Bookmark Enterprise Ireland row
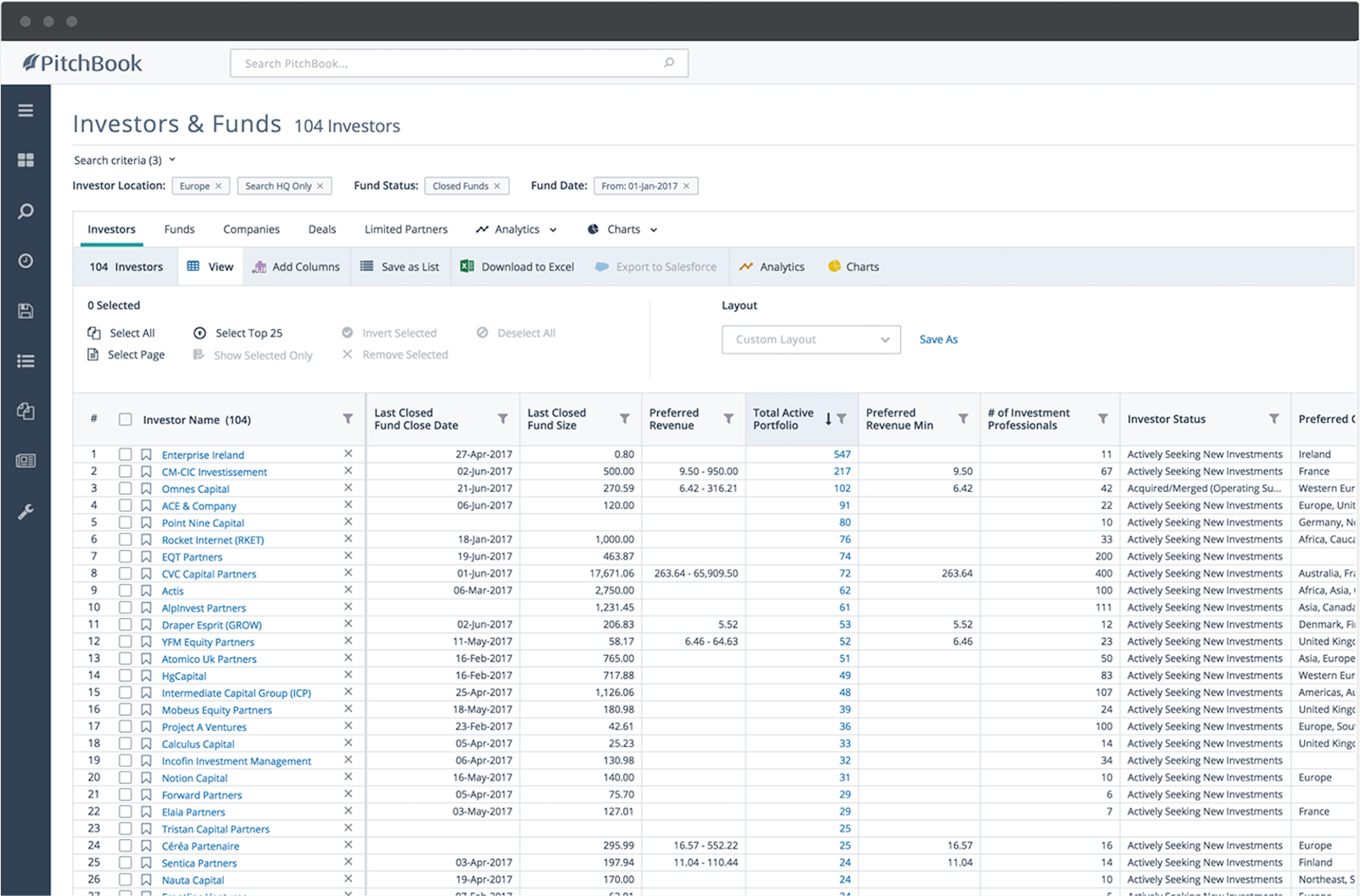The width and height of the screenshot is (1360, 896). point(146,455)
